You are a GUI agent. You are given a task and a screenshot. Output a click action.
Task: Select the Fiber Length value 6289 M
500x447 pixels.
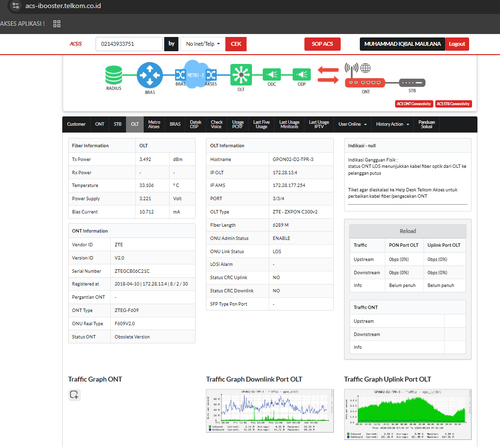[281, 225]
